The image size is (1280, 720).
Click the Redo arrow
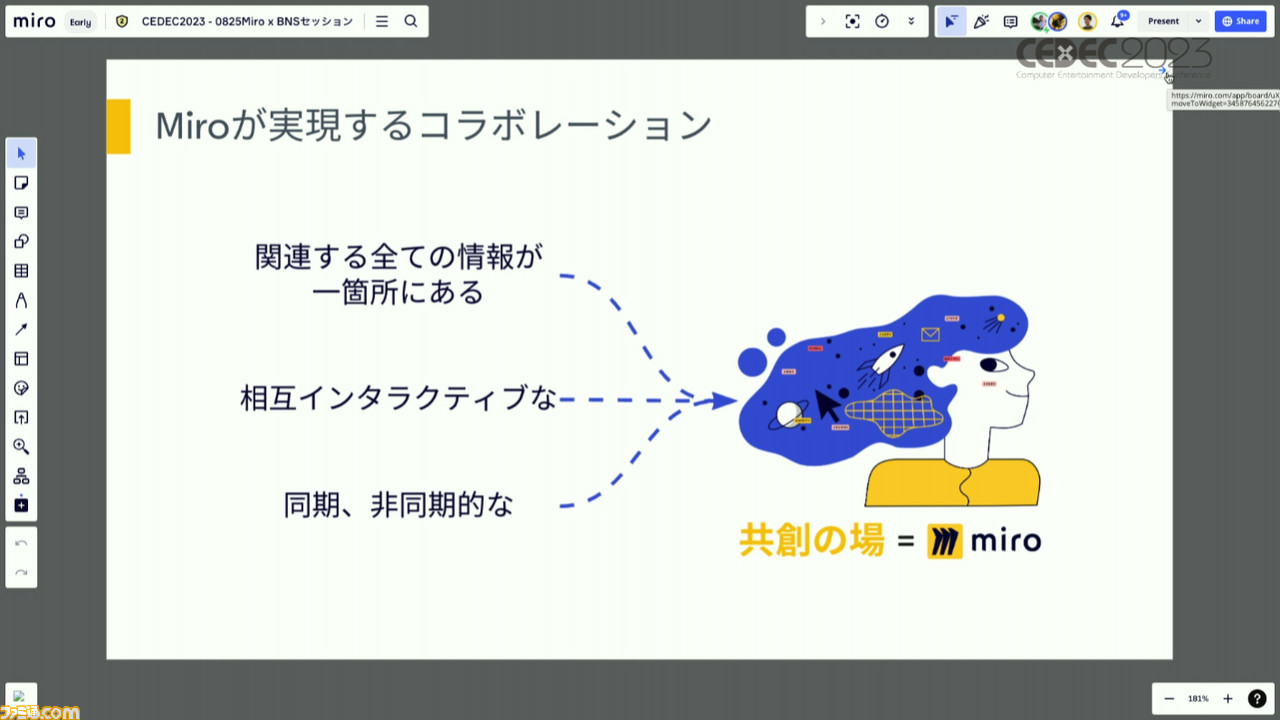21,573
